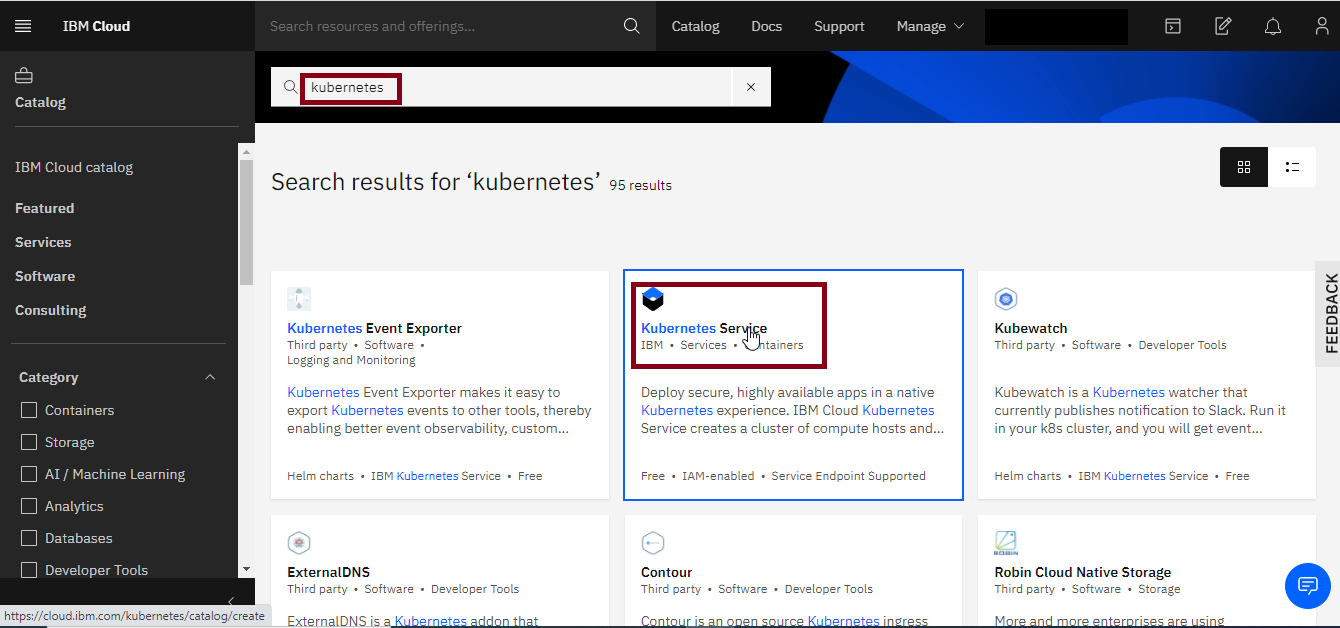Check the Storage category filter

(x=29, y=442)
